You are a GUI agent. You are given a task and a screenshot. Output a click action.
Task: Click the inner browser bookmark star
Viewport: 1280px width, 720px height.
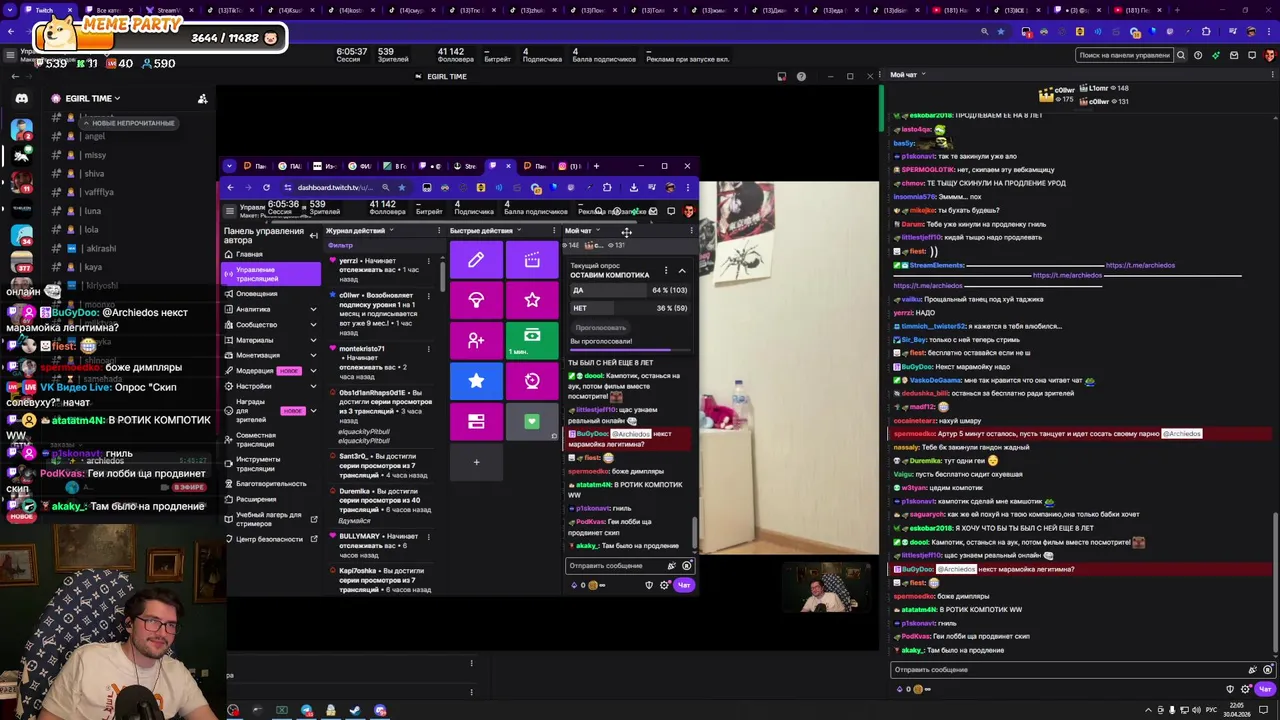(x=402, y=187)
